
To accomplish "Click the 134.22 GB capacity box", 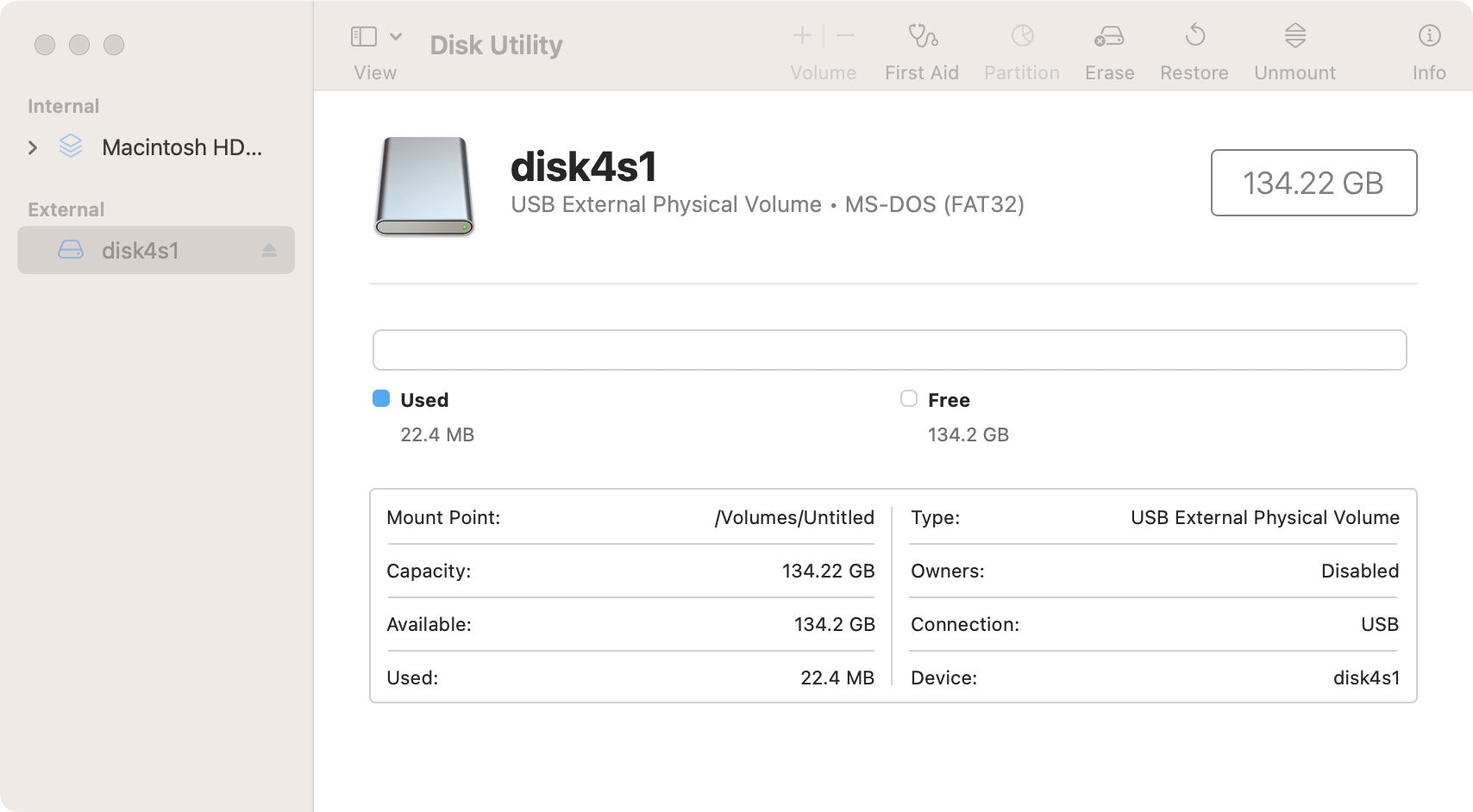I will click(x=1313, y=183).
